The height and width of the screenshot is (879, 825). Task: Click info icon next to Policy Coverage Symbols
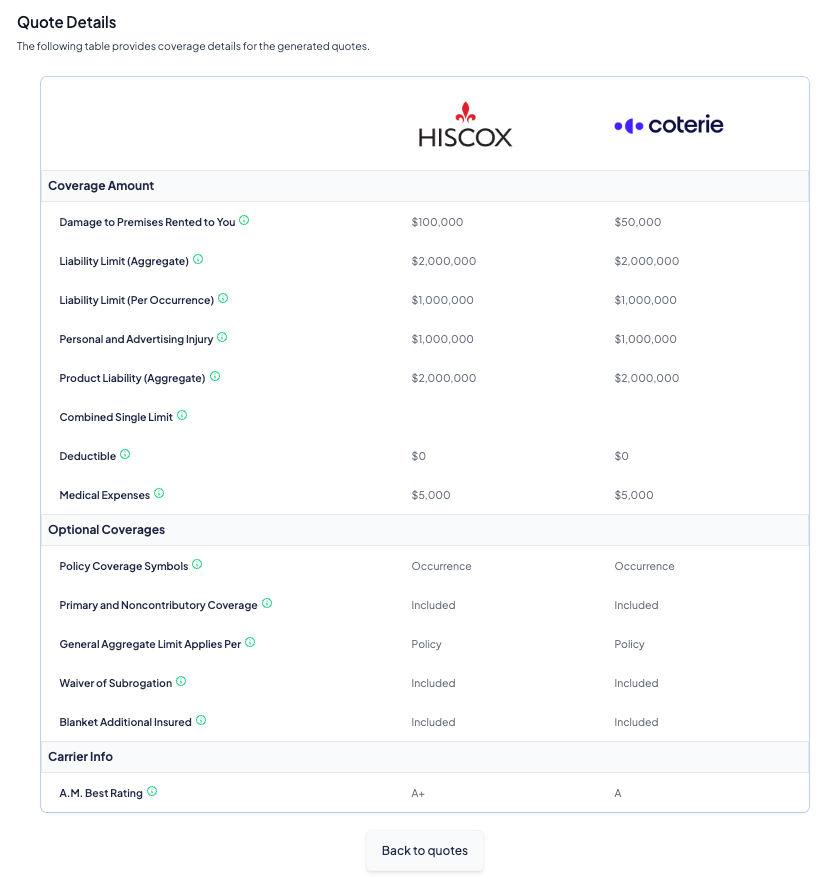[x=197, y=564]
